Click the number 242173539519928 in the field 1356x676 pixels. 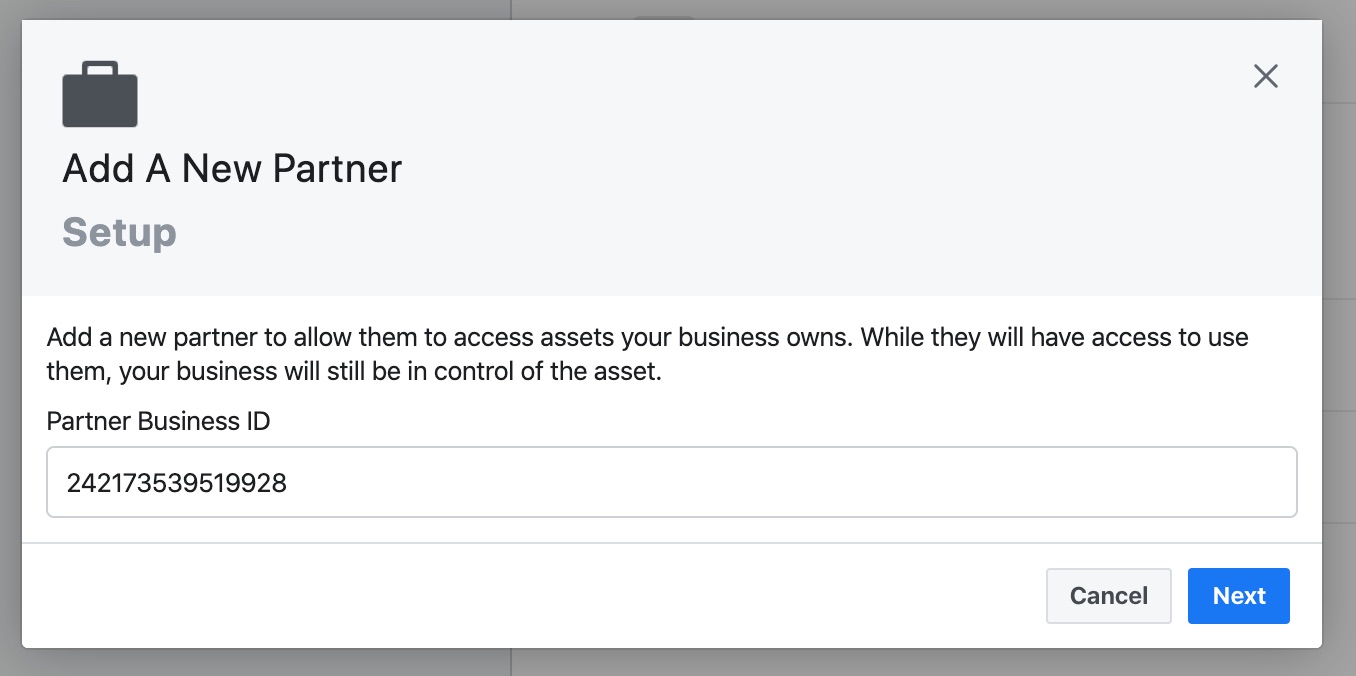click(177, 483)
